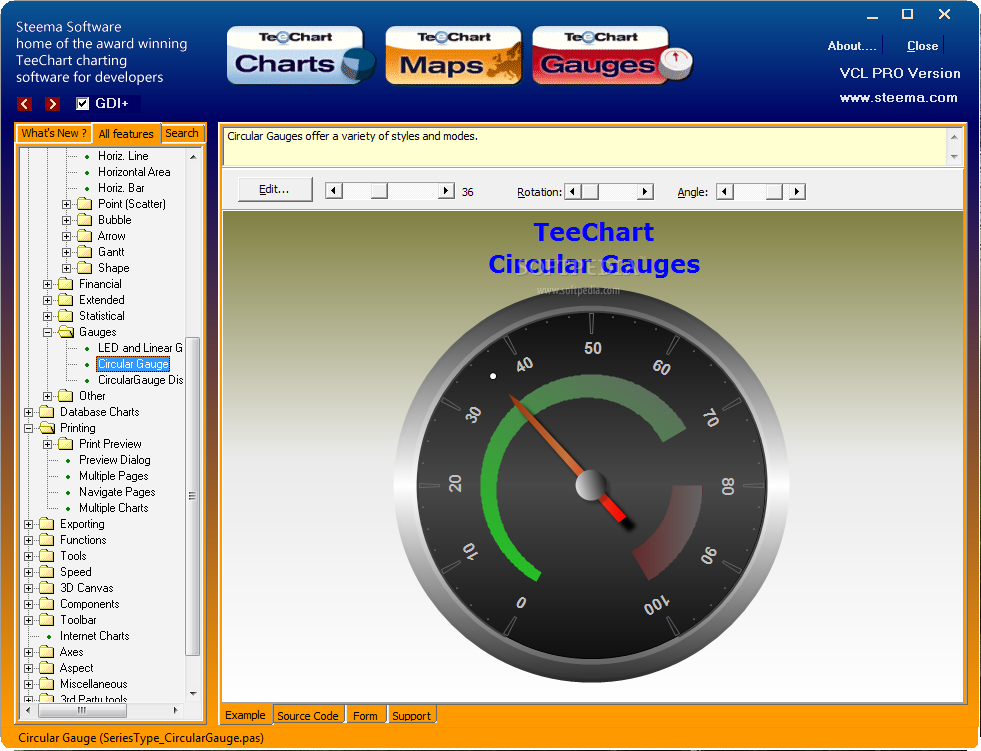
Task: Open the Support tab
Action: coord(411,715)
